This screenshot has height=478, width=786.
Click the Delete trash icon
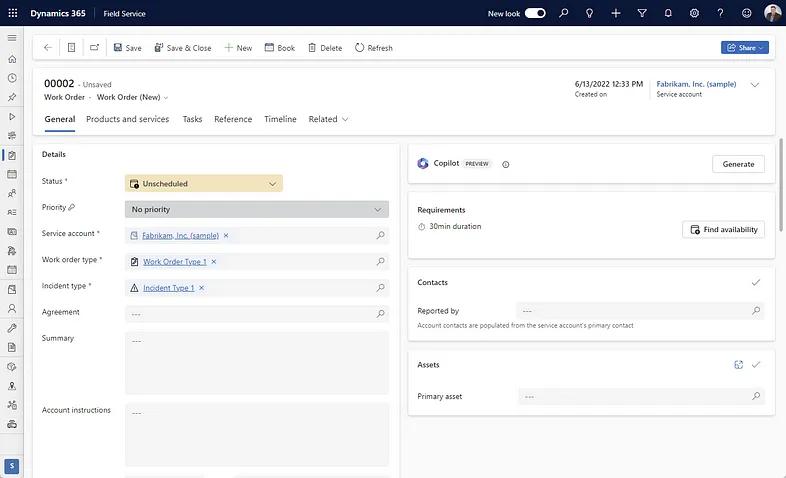point(312,48)
